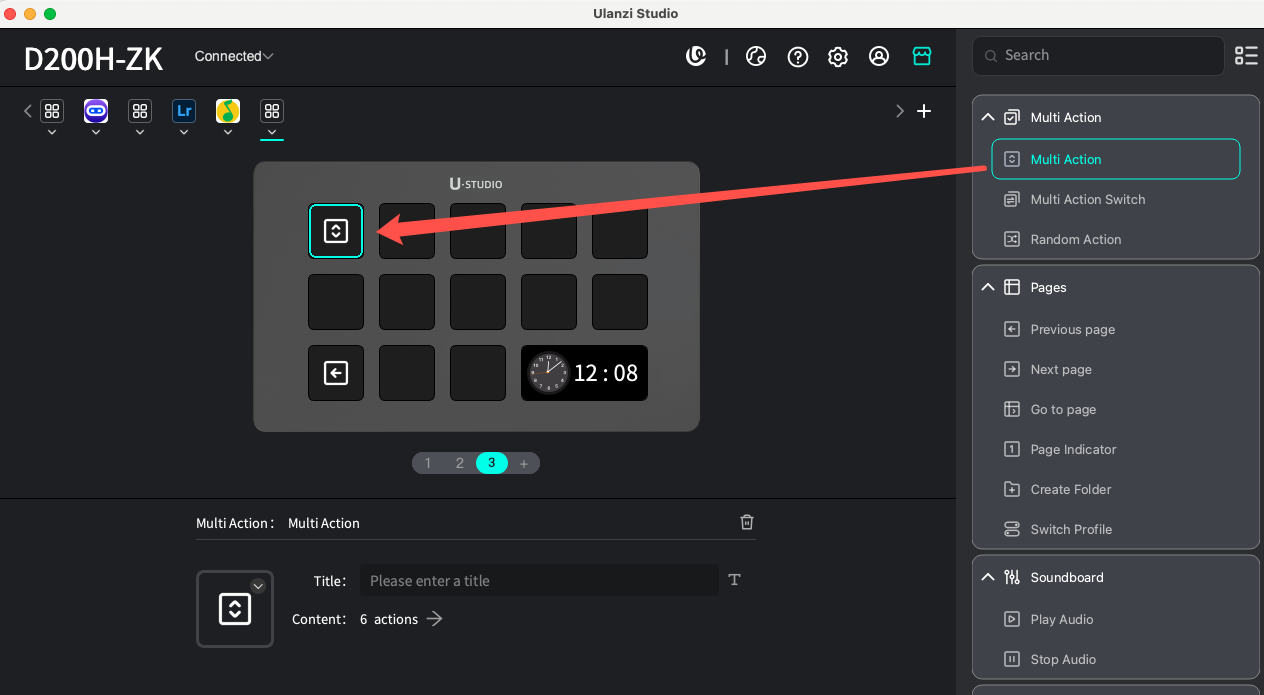Click the Title input field

(538, 580)
